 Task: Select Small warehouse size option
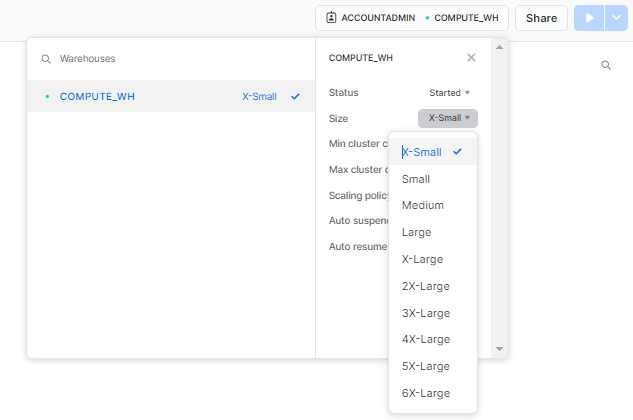[x=416, y=179]
